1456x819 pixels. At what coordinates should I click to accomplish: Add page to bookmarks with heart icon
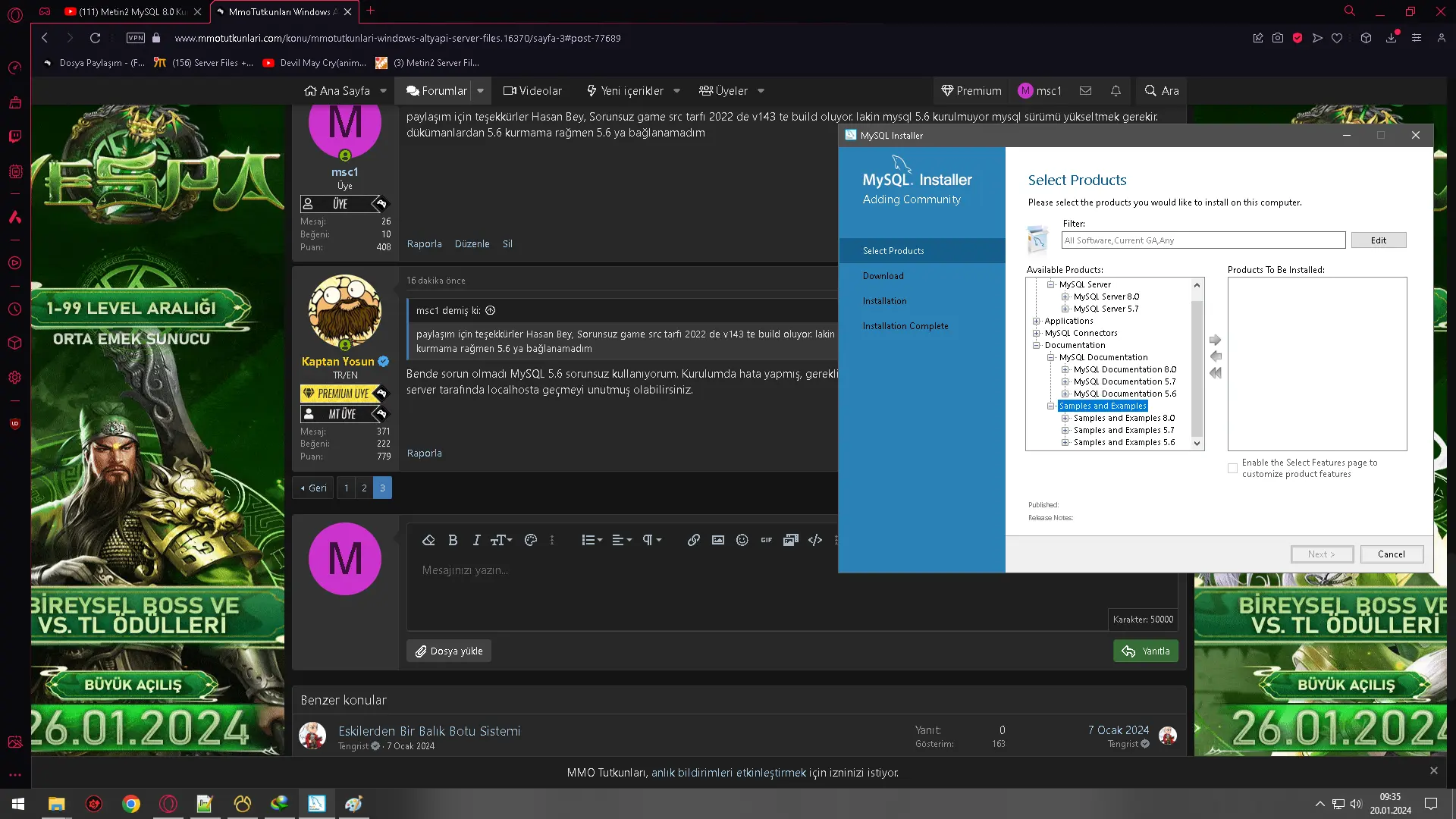click(1337, 38)
